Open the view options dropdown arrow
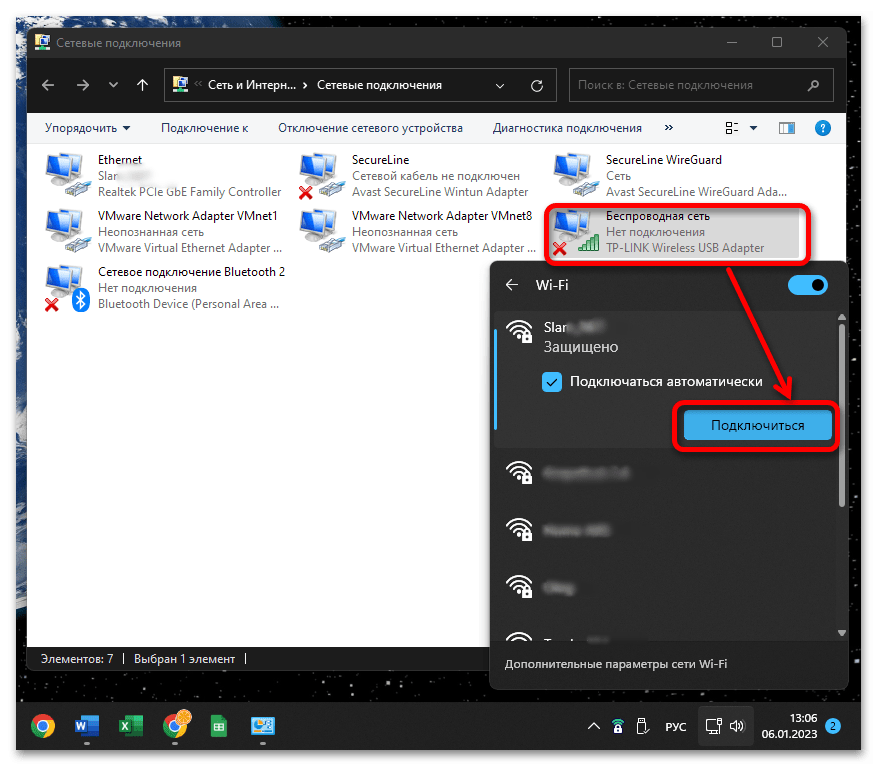877x766 pixels. 753,129
